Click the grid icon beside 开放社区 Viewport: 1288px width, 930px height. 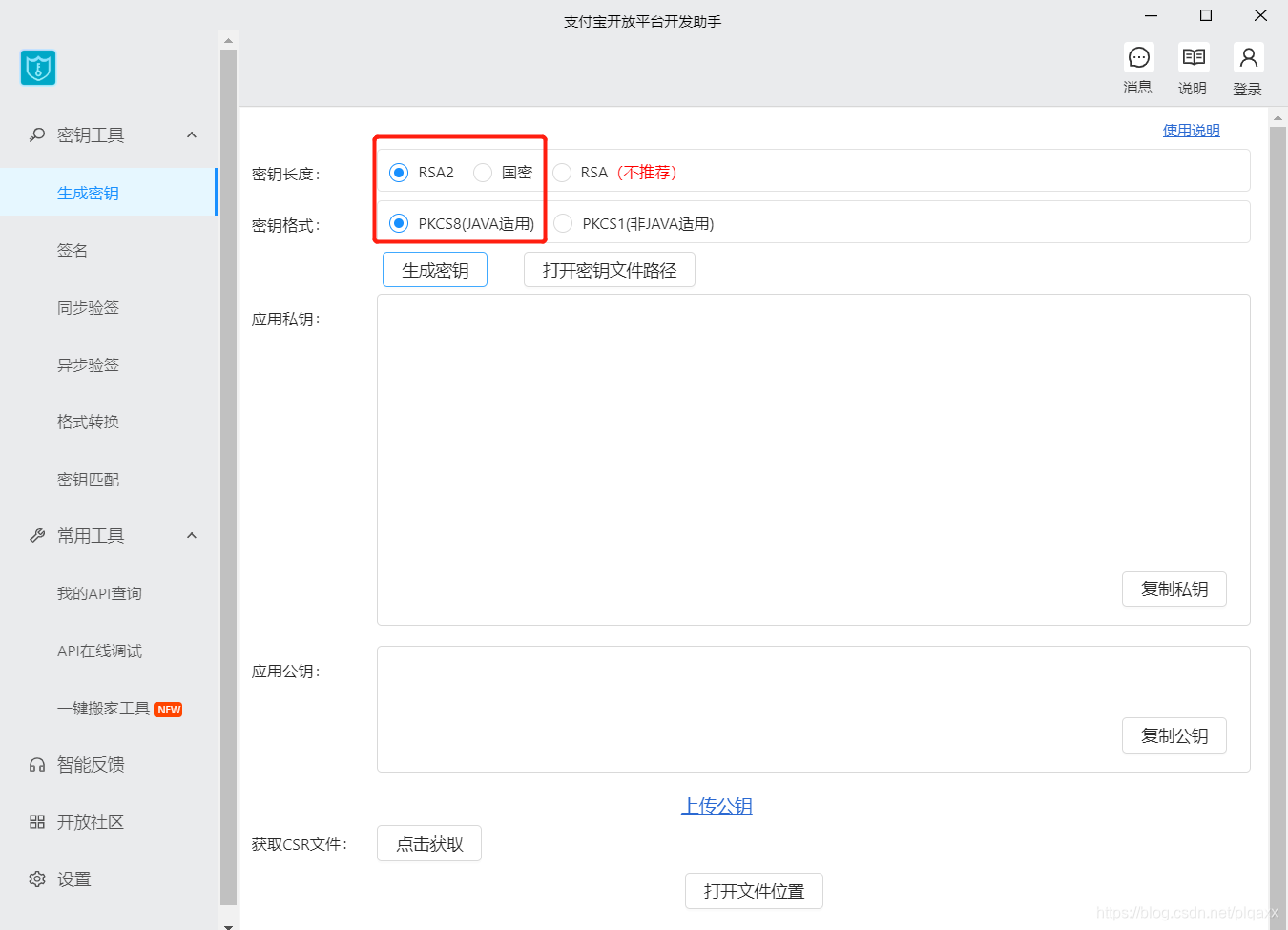(37, 822)
